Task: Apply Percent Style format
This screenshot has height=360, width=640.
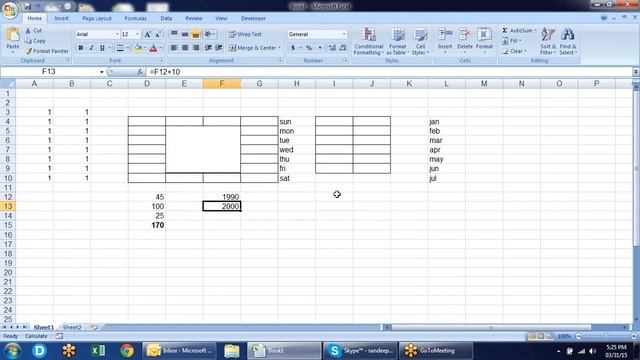Action: point(309,48)
